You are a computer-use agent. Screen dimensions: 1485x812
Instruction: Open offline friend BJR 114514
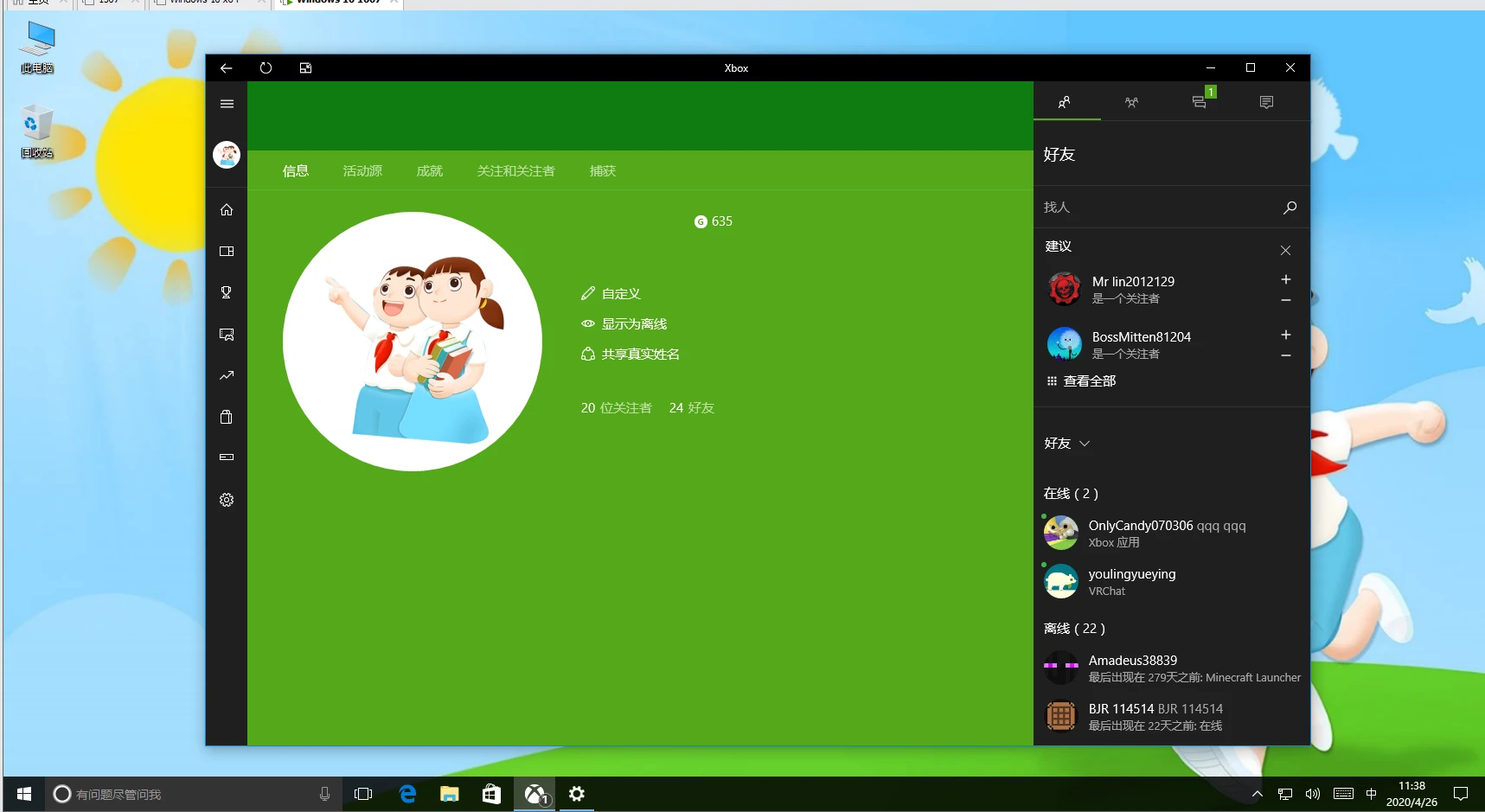click(1172, 717)
